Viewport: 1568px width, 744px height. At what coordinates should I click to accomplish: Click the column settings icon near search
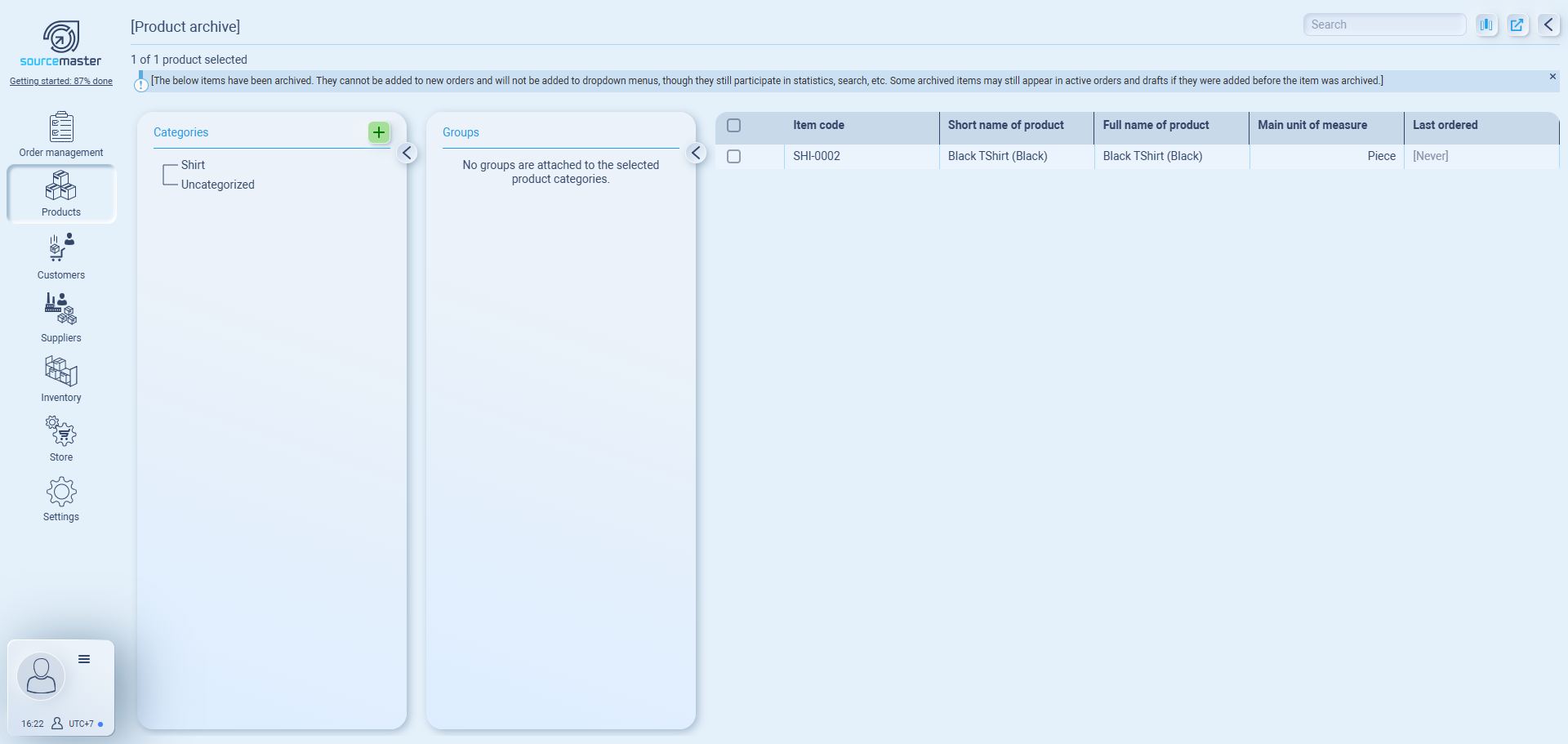(x=1486, y=25)
